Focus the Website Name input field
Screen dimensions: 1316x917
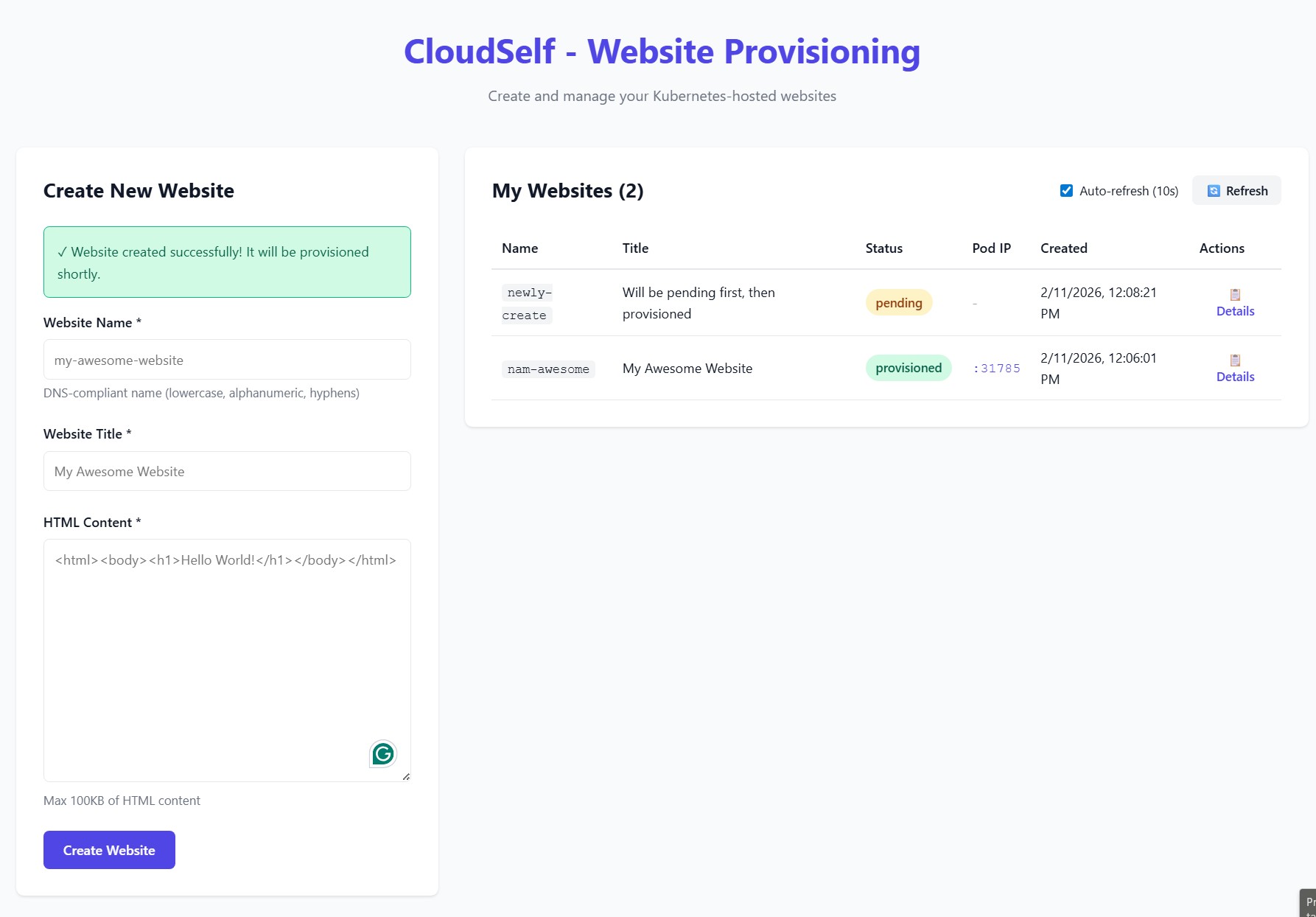[x=227, y=360]
